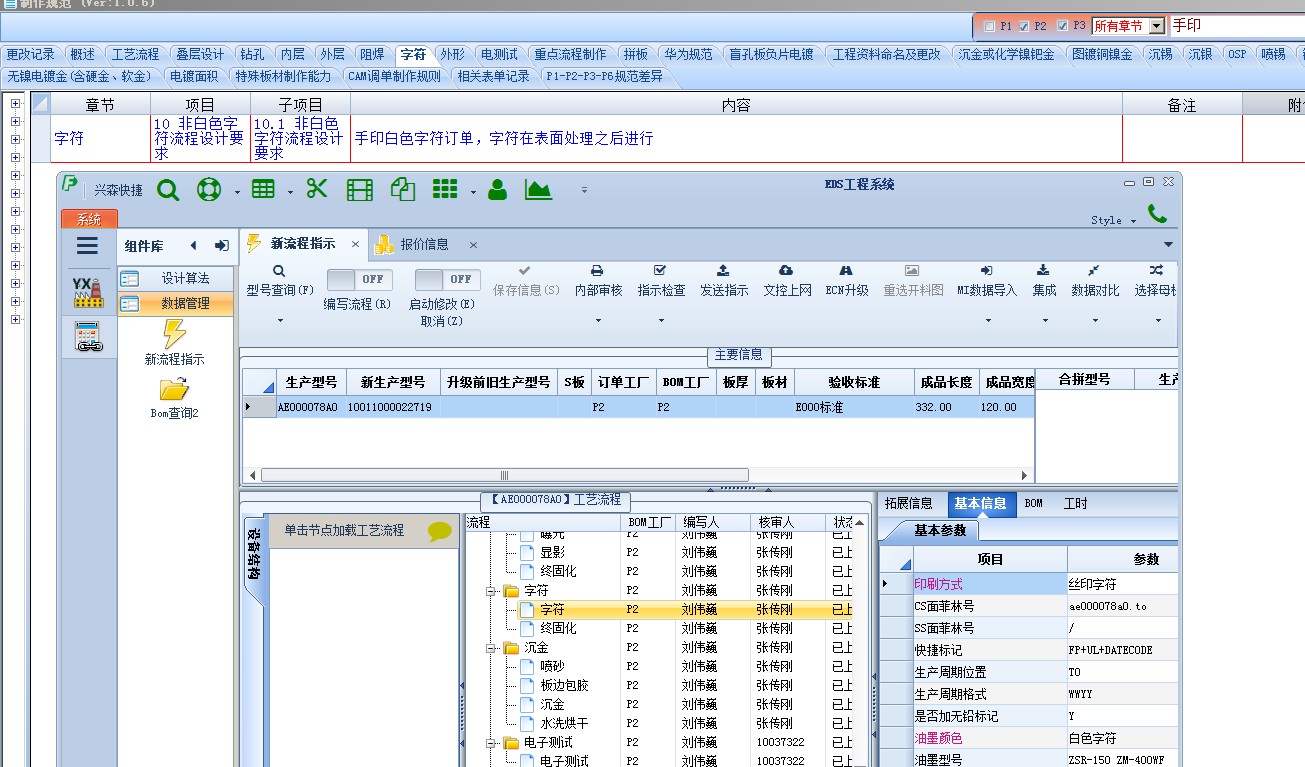Viewport: 1305px width, 767px height.
Task: Close the 新流程指示 tab
Action: click(355, 244)
